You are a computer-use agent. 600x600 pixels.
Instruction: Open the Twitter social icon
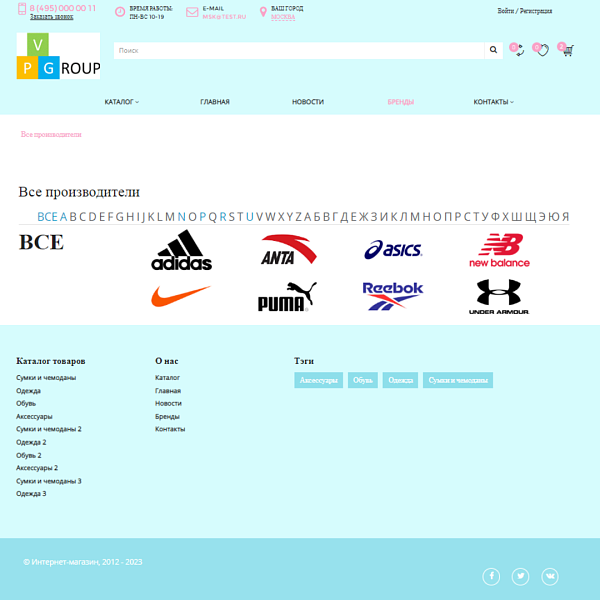520,576
